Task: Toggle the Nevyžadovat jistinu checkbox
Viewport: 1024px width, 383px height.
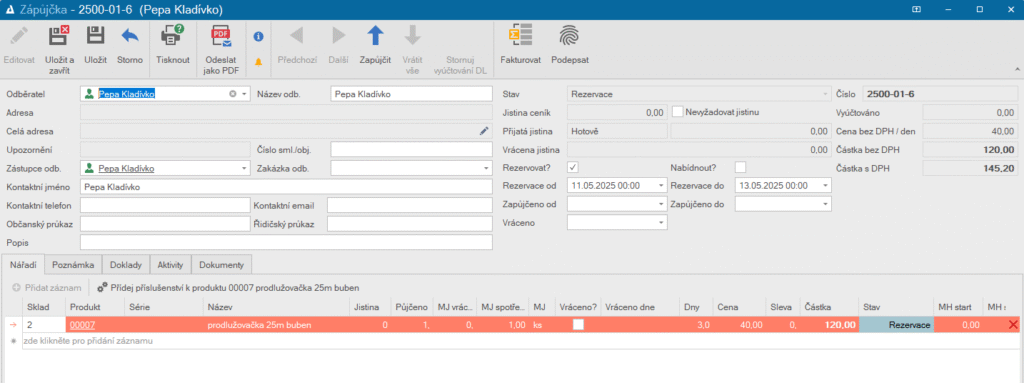Action: click(677, 112)
